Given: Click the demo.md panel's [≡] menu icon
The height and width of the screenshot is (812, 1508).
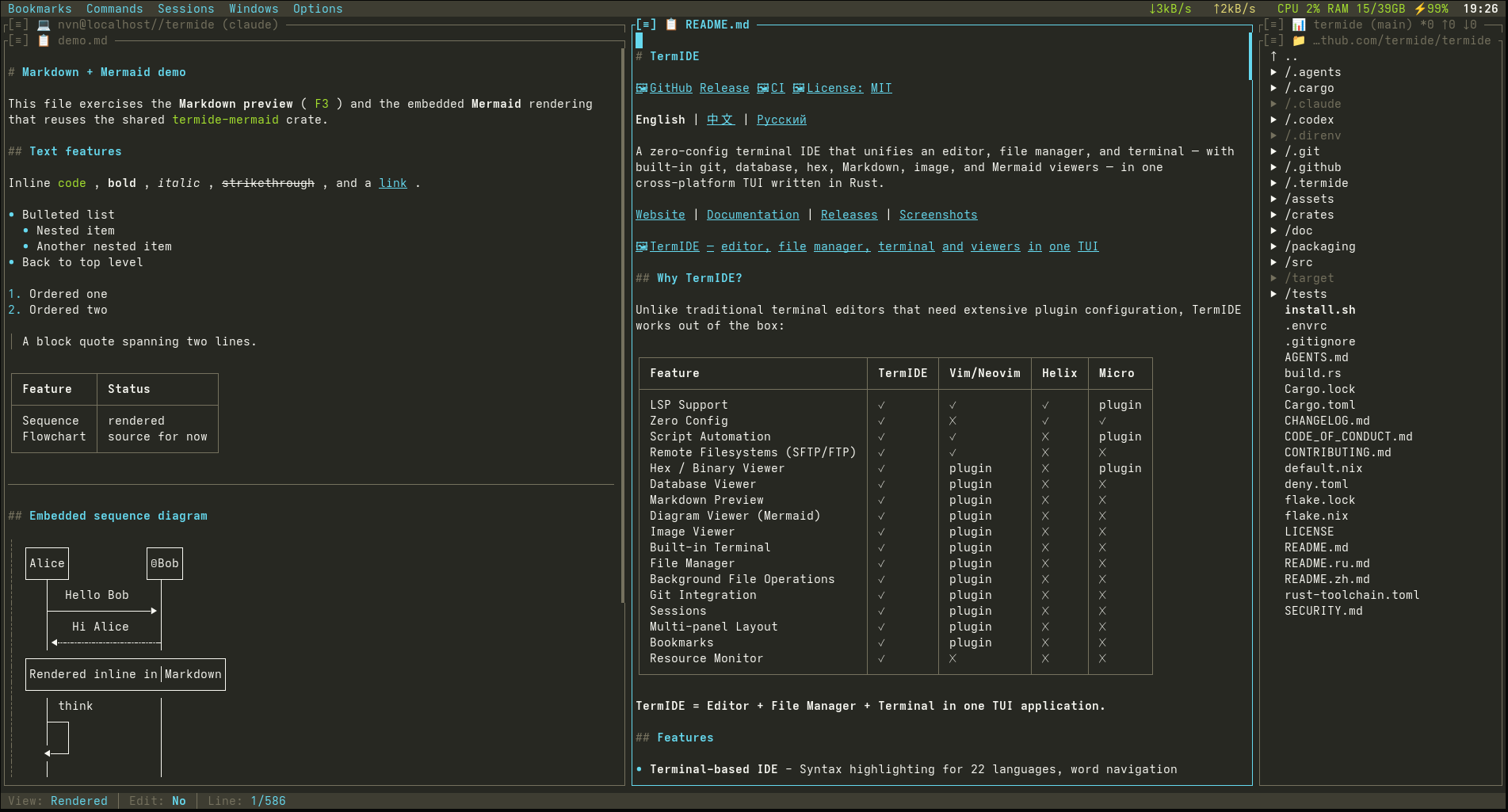Looking at the screenshot, I should (x=18, y=40).
